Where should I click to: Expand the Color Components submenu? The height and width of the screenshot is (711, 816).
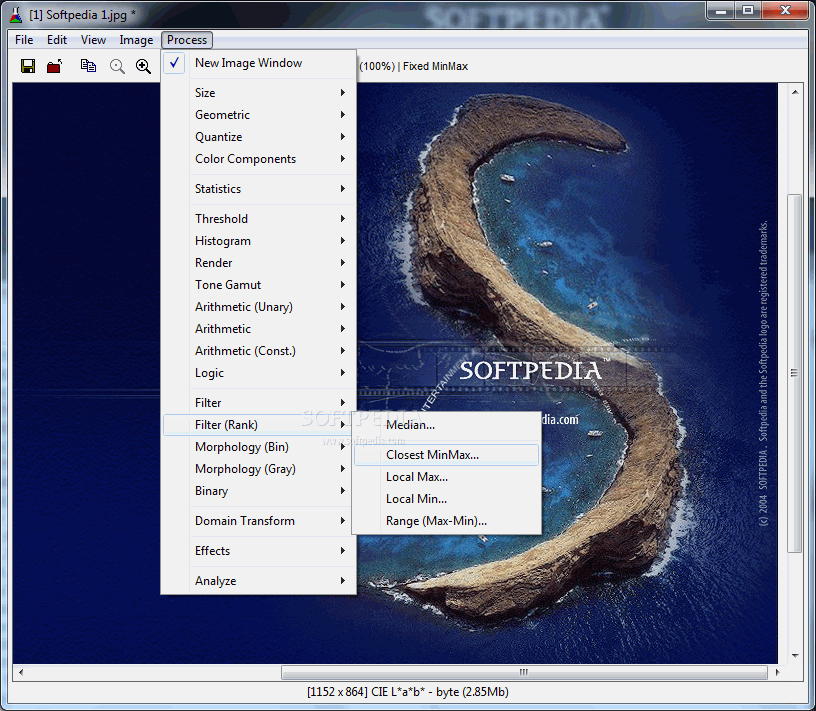click(x=259, y=159)
